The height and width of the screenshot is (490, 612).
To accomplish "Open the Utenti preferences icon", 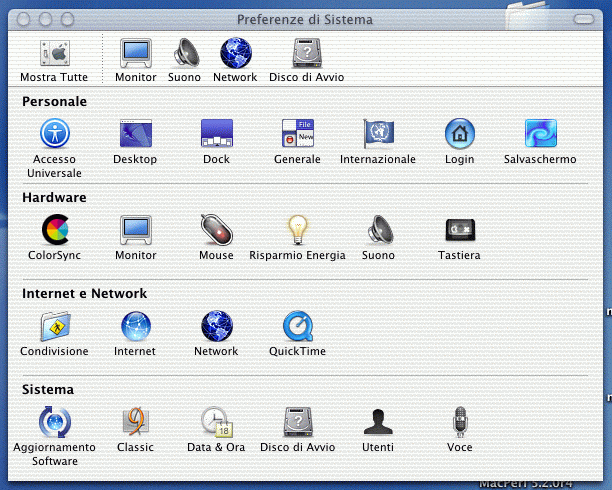I will pyautogui.click(x=378, y=422).
